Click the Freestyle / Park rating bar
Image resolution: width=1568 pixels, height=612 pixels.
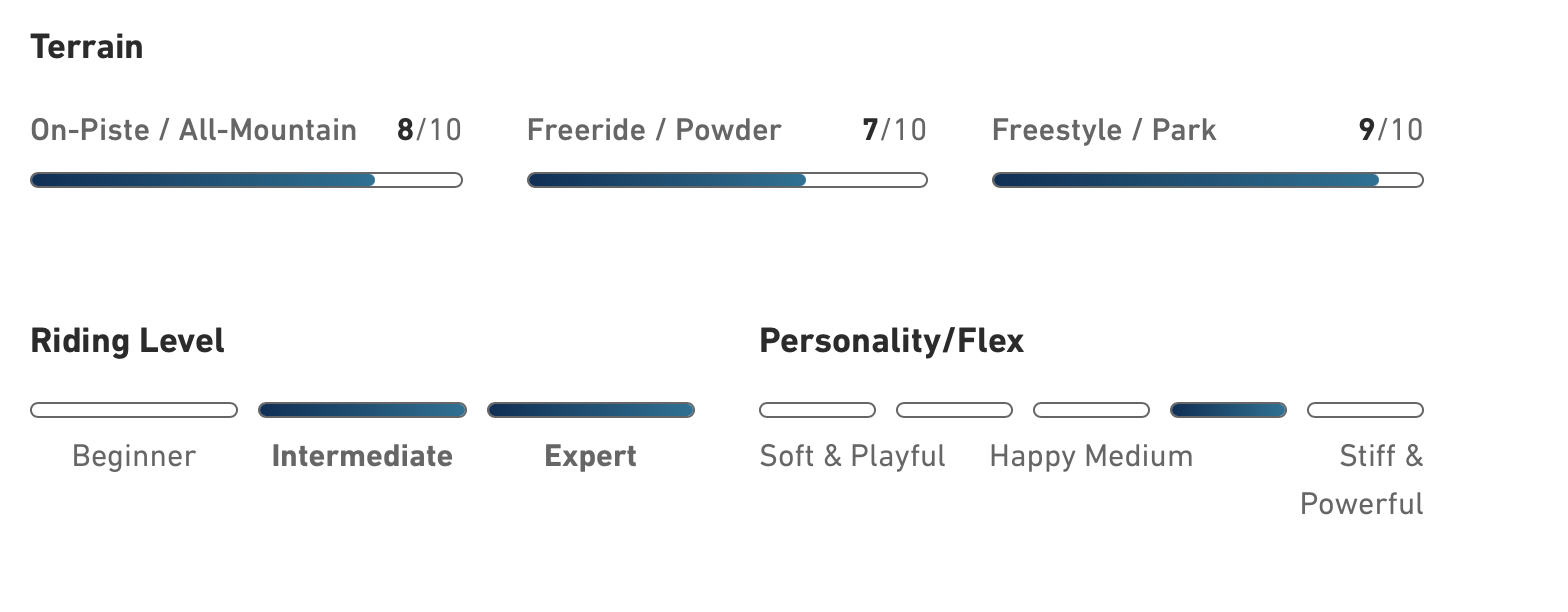(1207, 180)
